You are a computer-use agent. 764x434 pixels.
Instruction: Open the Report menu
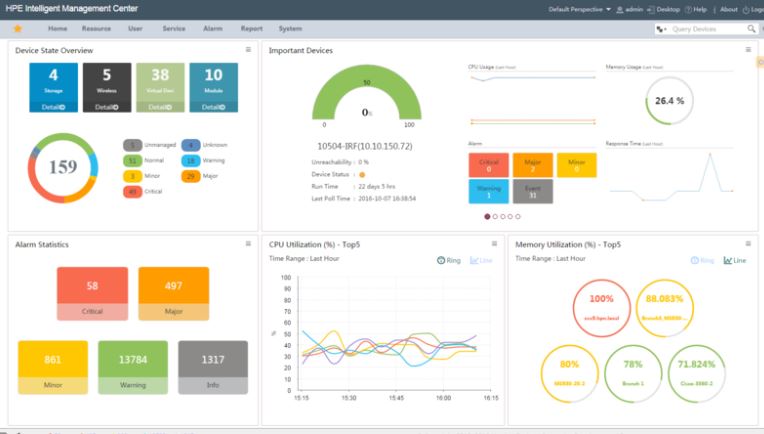251,29
